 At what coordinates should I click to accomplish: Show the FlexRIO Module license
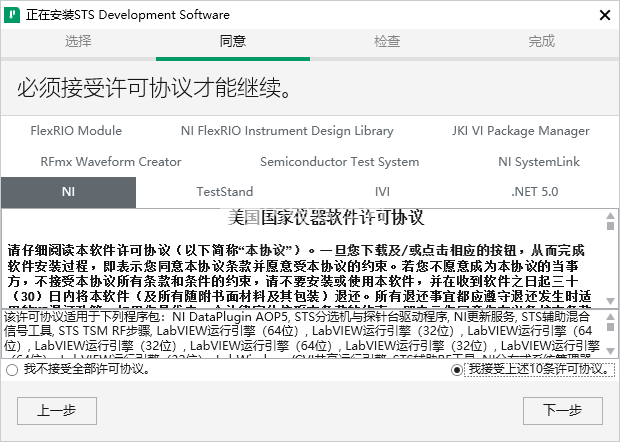(76, 131)
